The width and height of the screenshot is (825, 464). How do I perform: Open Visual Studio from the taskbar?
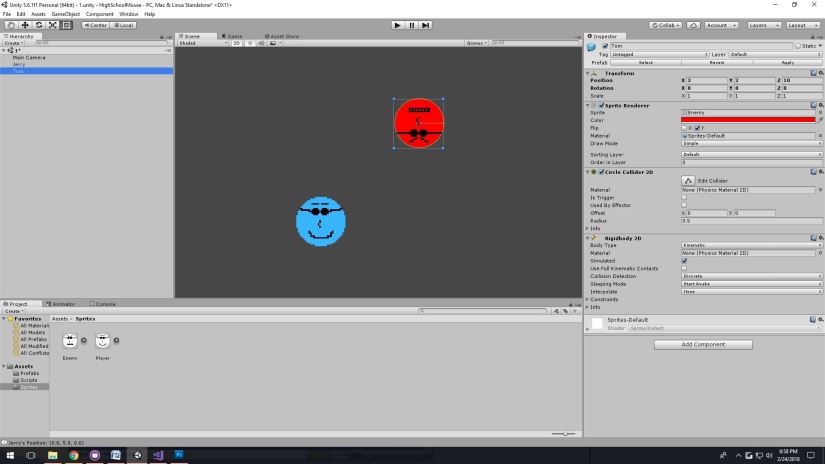pos(158,455)
